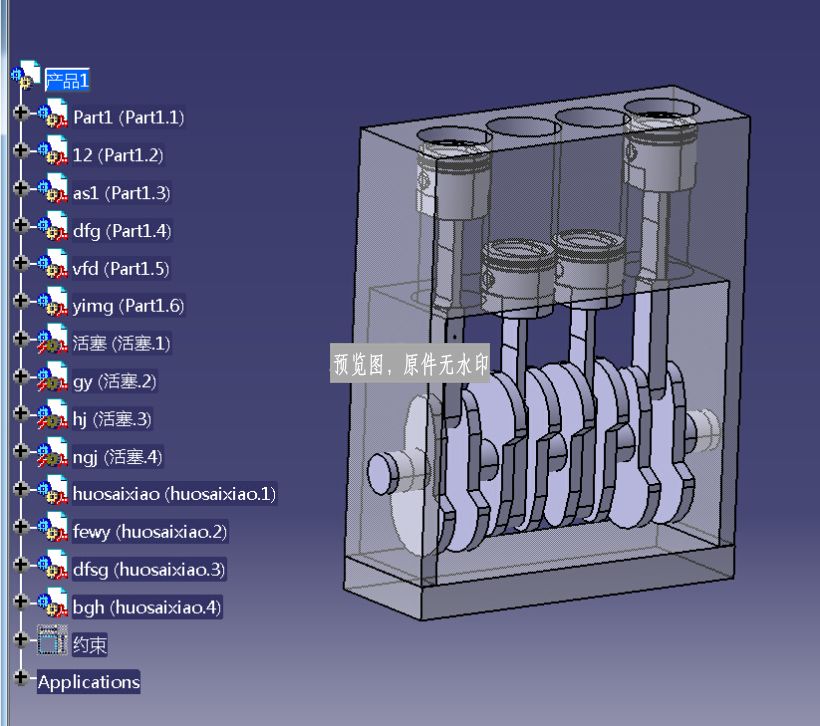Select the root product icon beside 产品1

(x=26, y=74)
